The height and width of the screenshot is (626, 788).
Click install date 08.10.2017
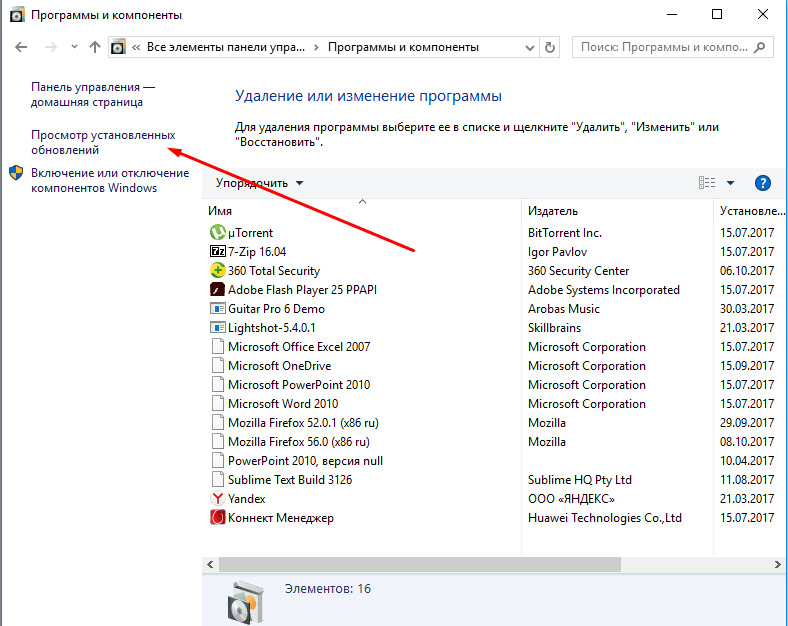coord(747,442)
